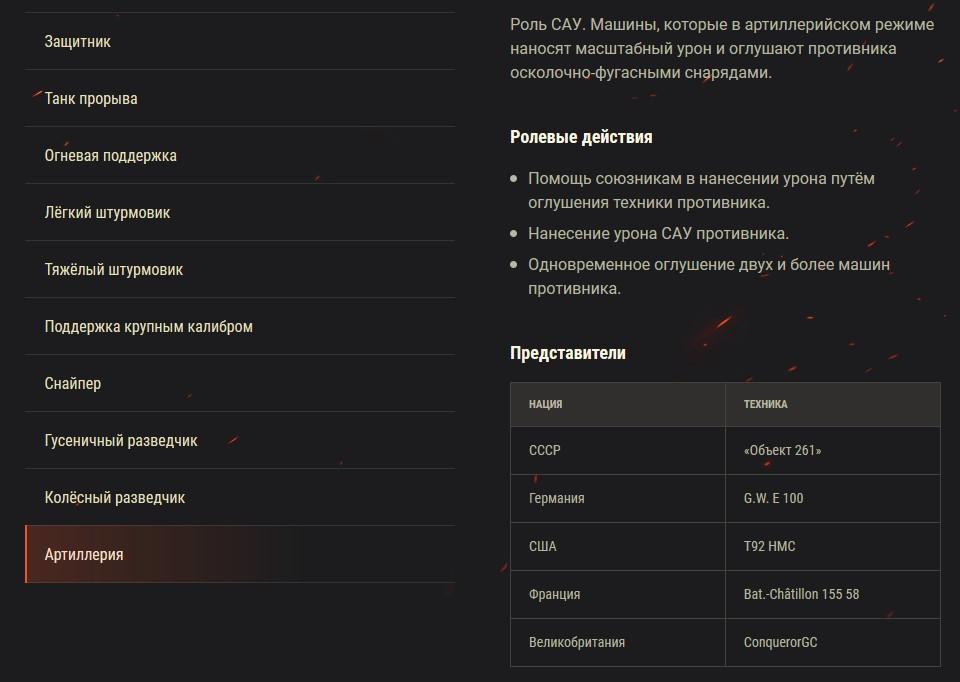Select Тяжёлый штурмовик in the role list
Screen dimensions: 960x682
(x=113, y=270)
